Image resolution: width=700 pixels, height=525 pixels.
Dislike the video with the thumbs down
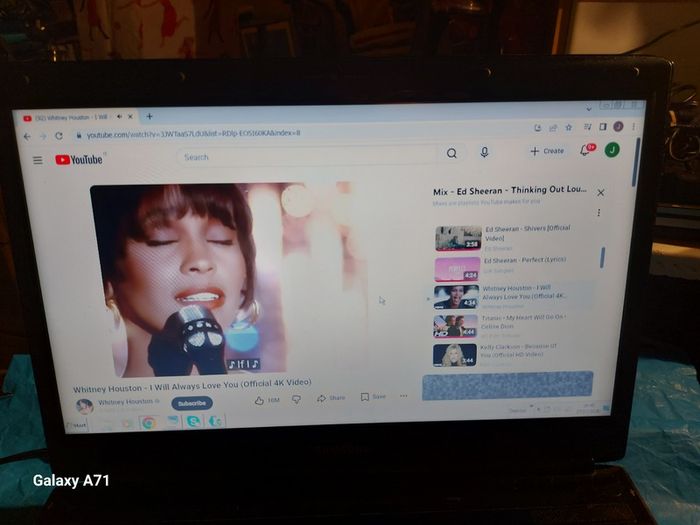click(x=296, y=399)
